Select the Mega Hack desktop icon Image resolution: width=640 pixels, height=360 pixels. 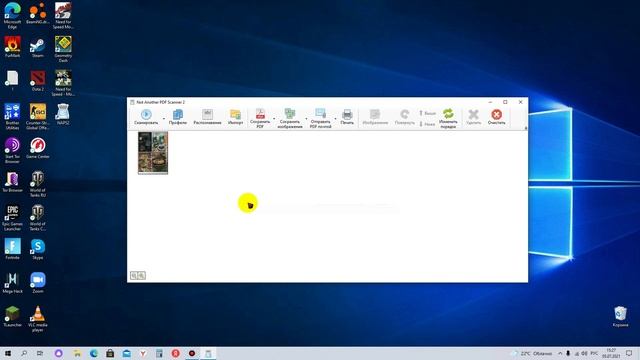(12, 283)
